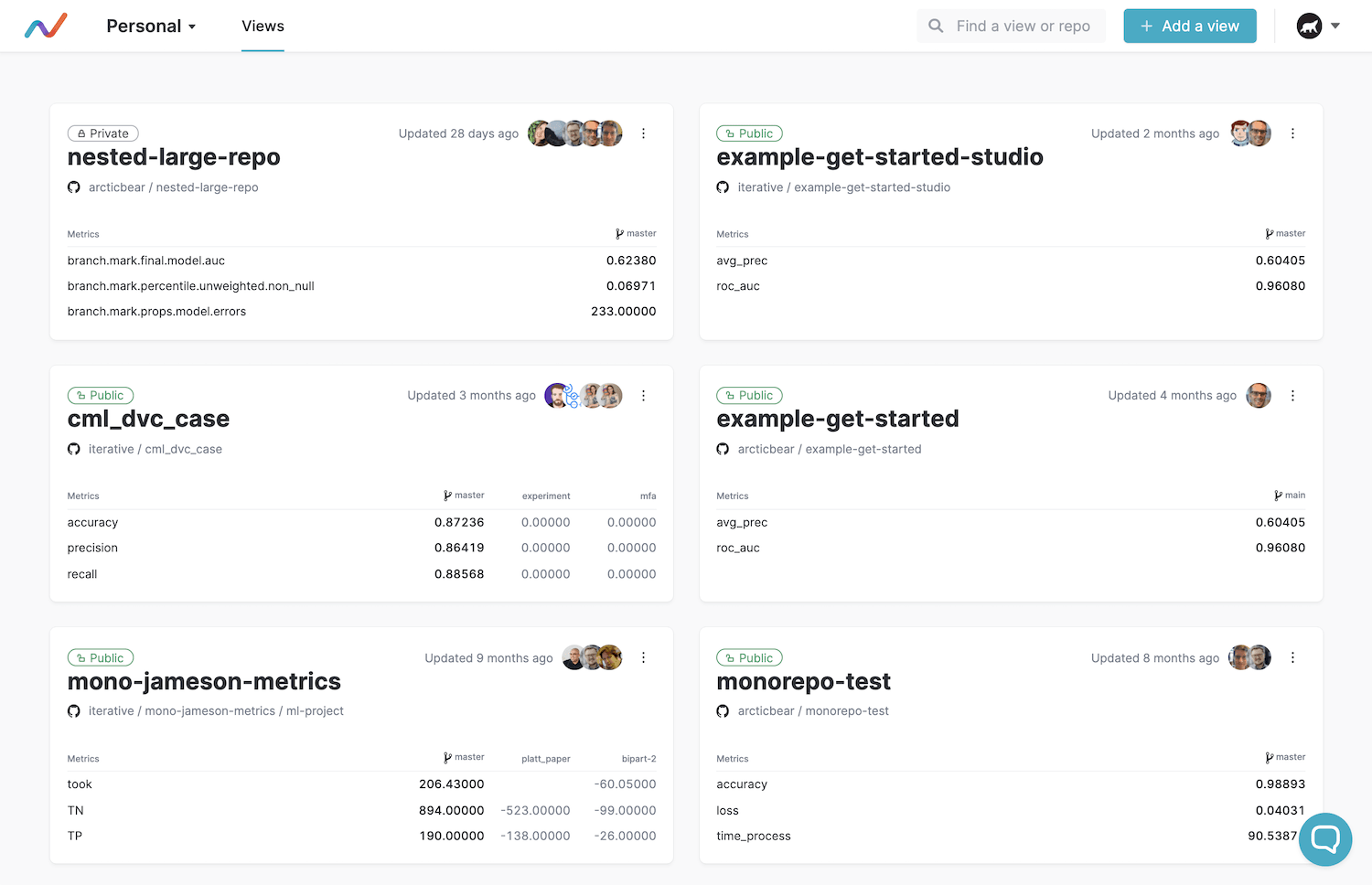Viewport: 1372px width, 885px height.
Task: Open the nested-large-repo view title
Action: click(x=174, y=157)
